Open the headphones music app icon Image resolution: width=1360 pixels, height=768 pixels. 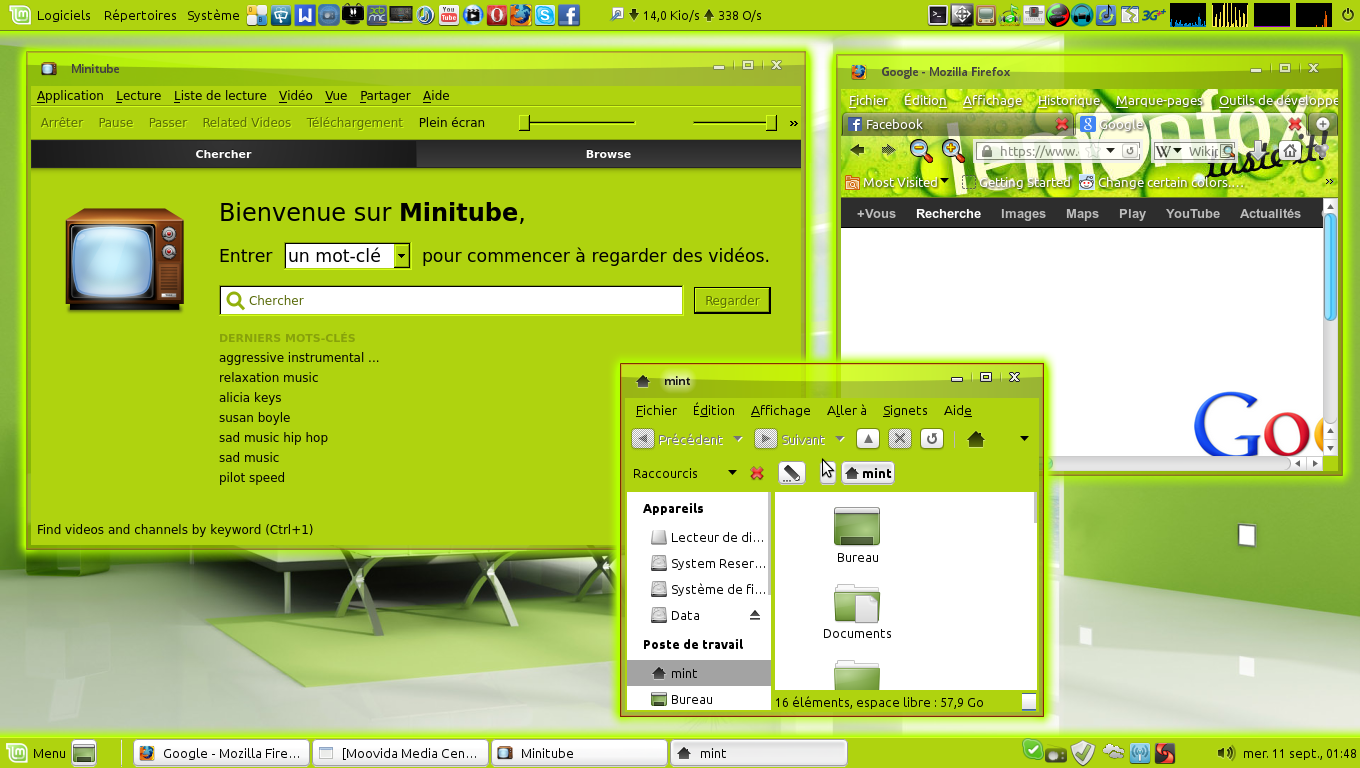point(1082,15)
